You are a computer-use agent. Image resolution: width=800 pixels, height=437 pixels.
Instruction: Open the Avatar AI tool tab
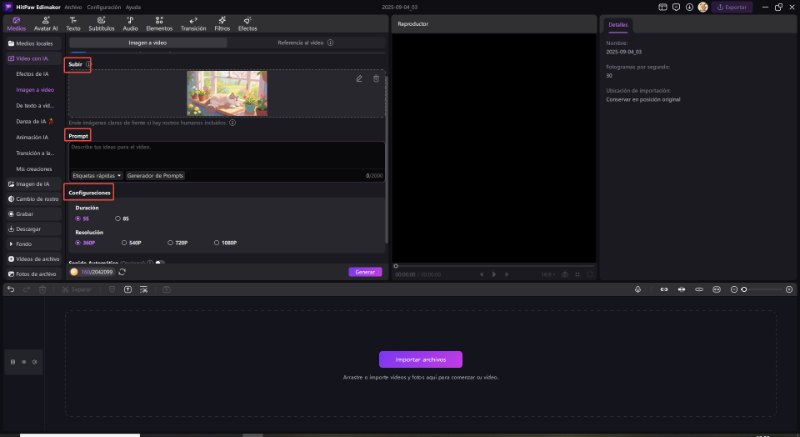(x=45, y=23)
